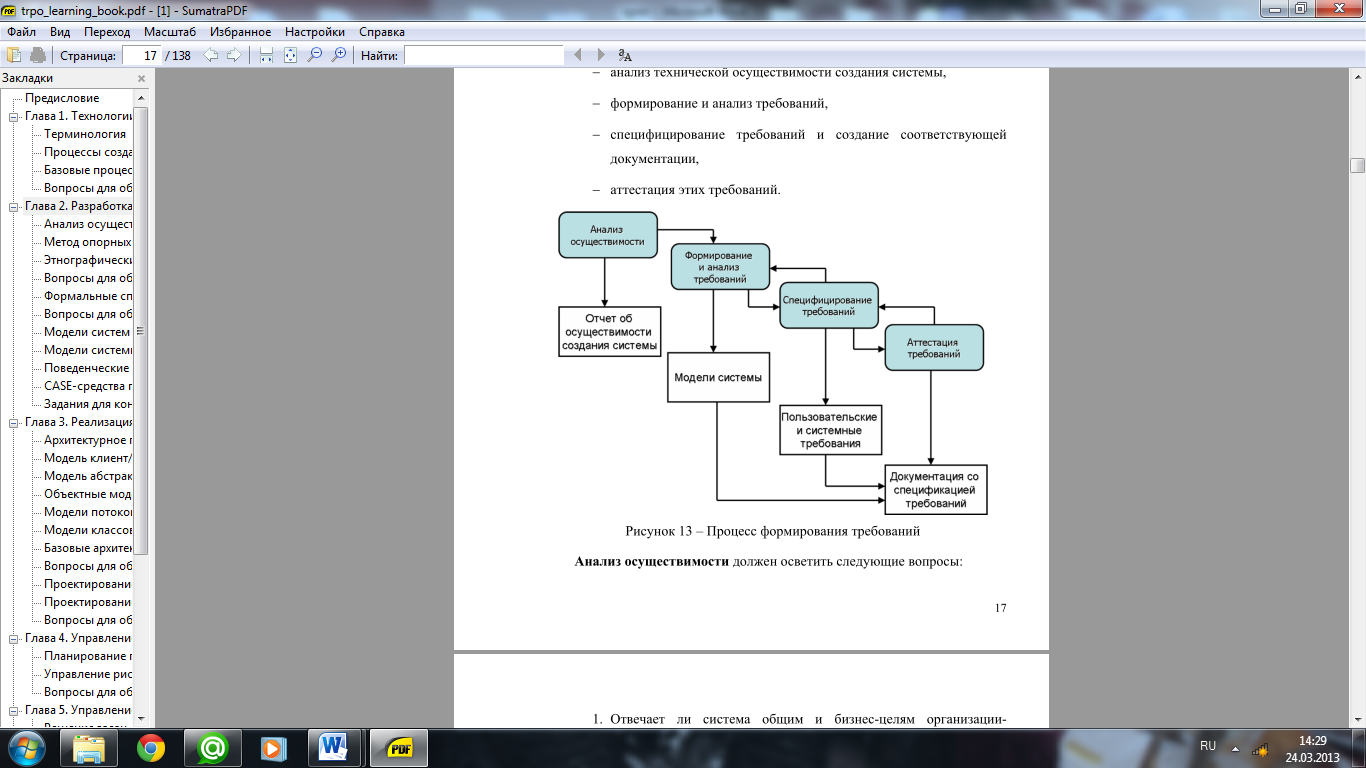Click the Zoom In magnifier icon

[339, 55]
